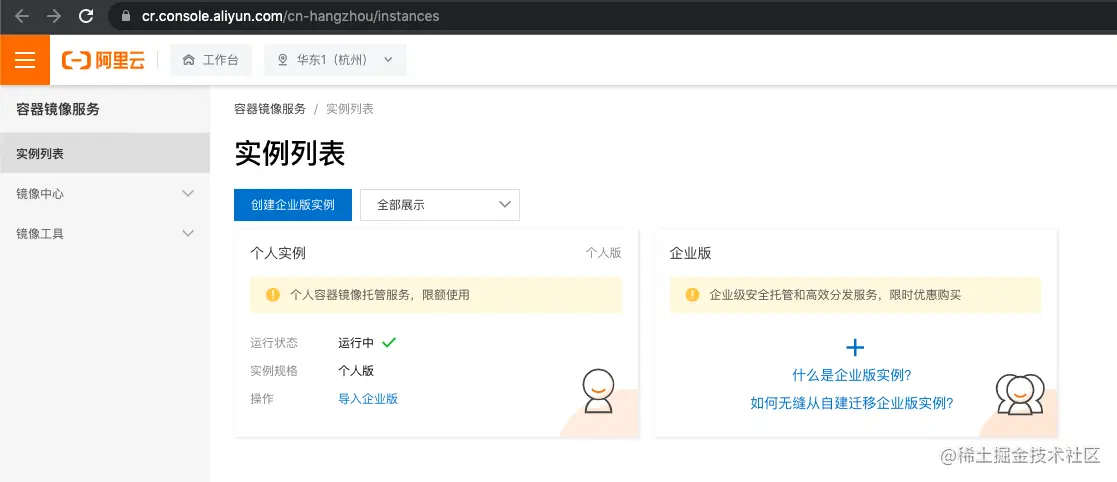This screenshot has height=482, width=1117.
Task: Click the 个人版 tag in card header
Action: [603, 253]
